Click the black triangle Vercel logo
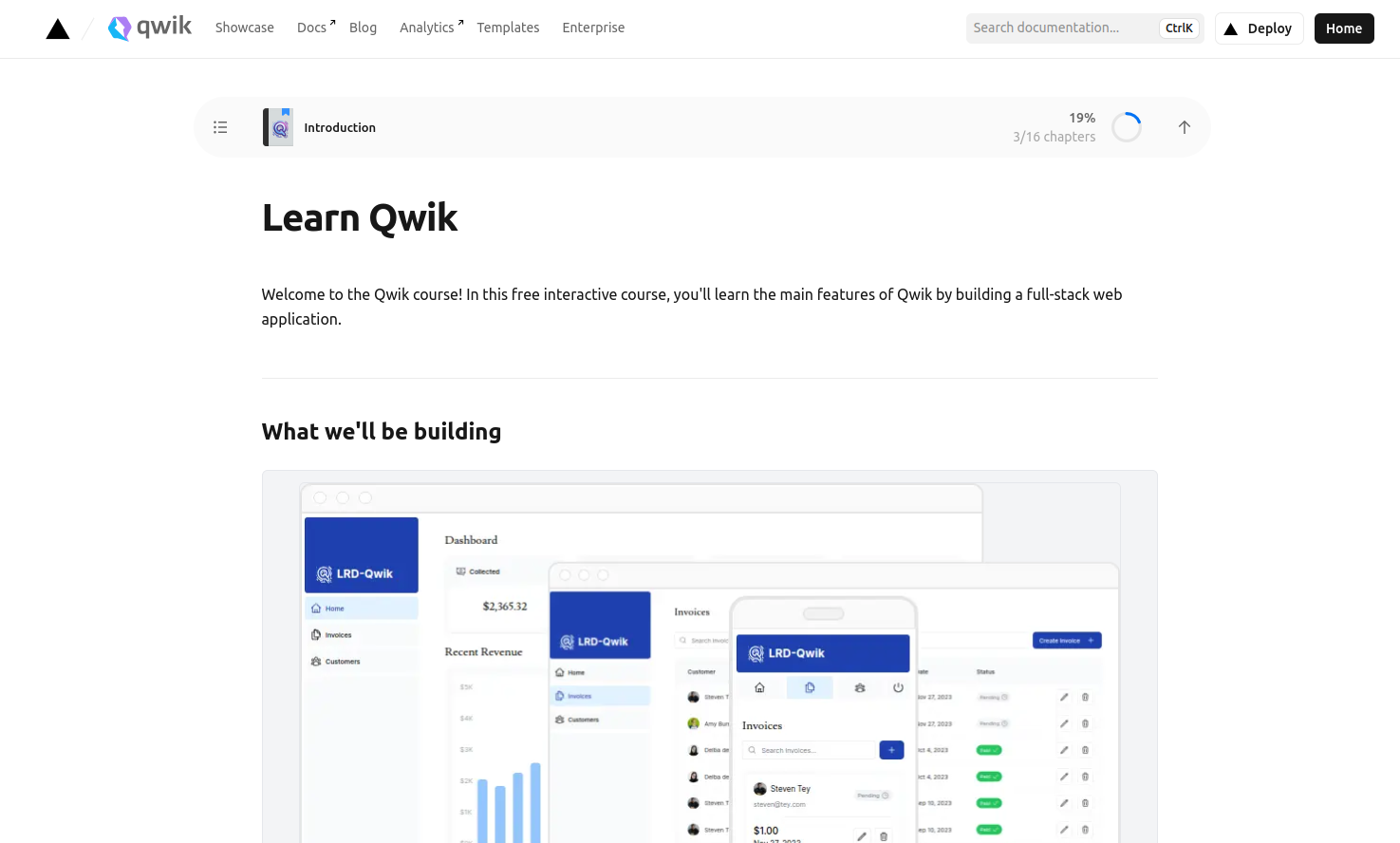The image size is (1400, 843). coord(58,28)
